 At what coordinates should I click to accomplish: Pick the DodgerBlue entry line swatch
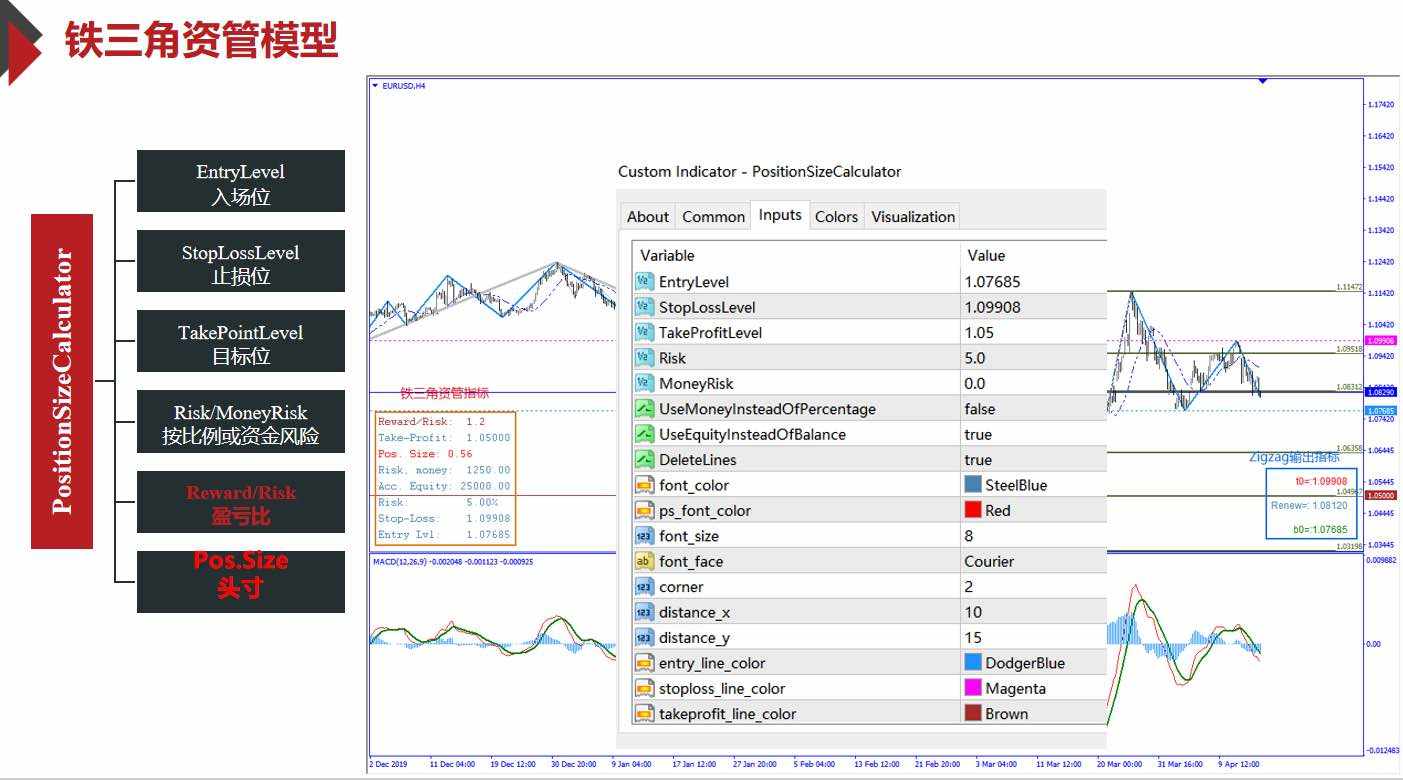click(973, 663)
